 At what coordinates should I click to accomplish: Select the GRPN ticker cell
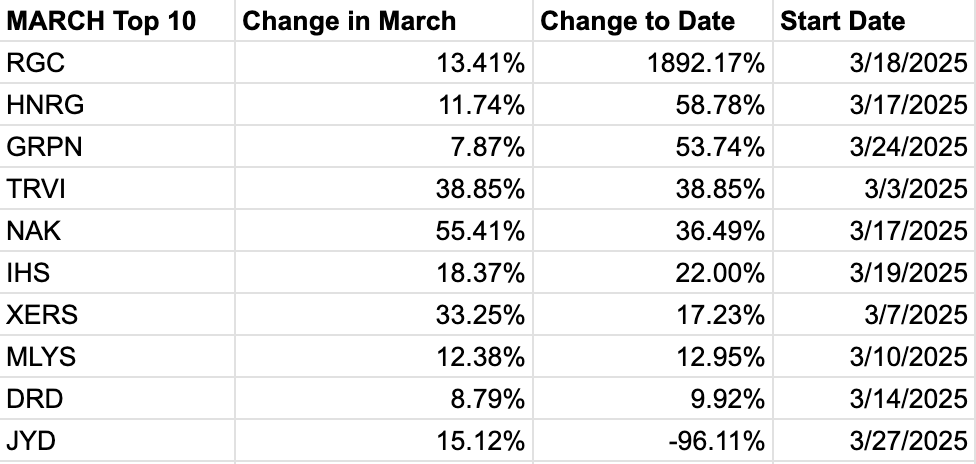click(x=117, y=146)
